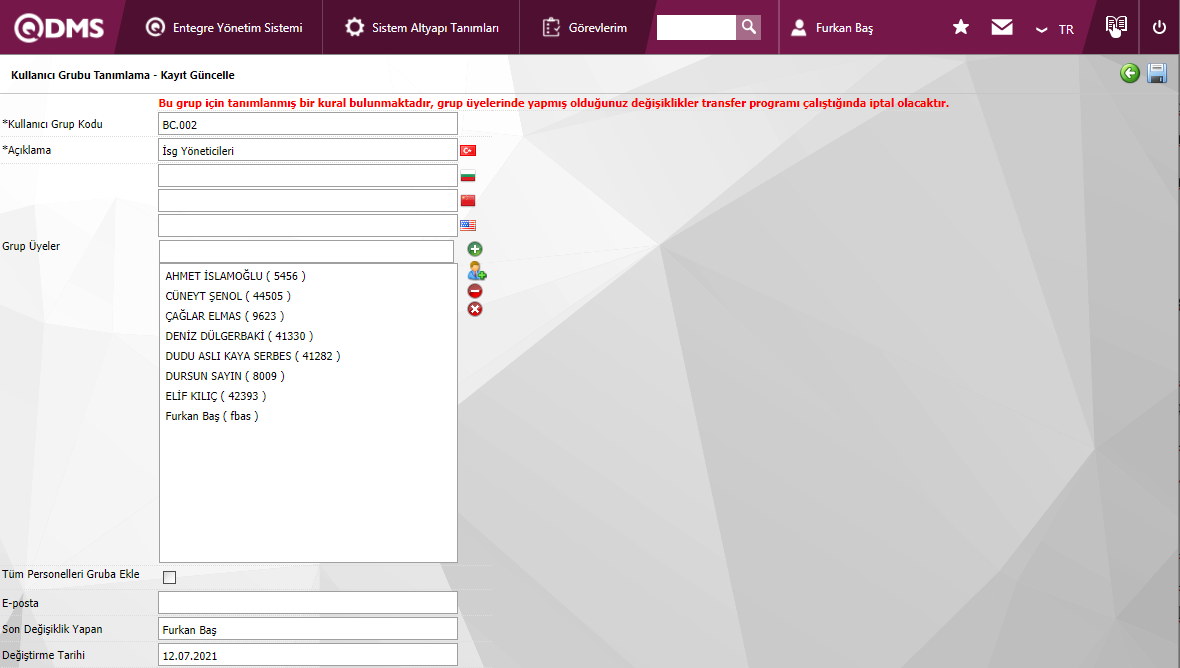Image resolution: width=1180 pixels, height=668 pixels.
Task: Open the help book icon
Action: coord(1116,26)
